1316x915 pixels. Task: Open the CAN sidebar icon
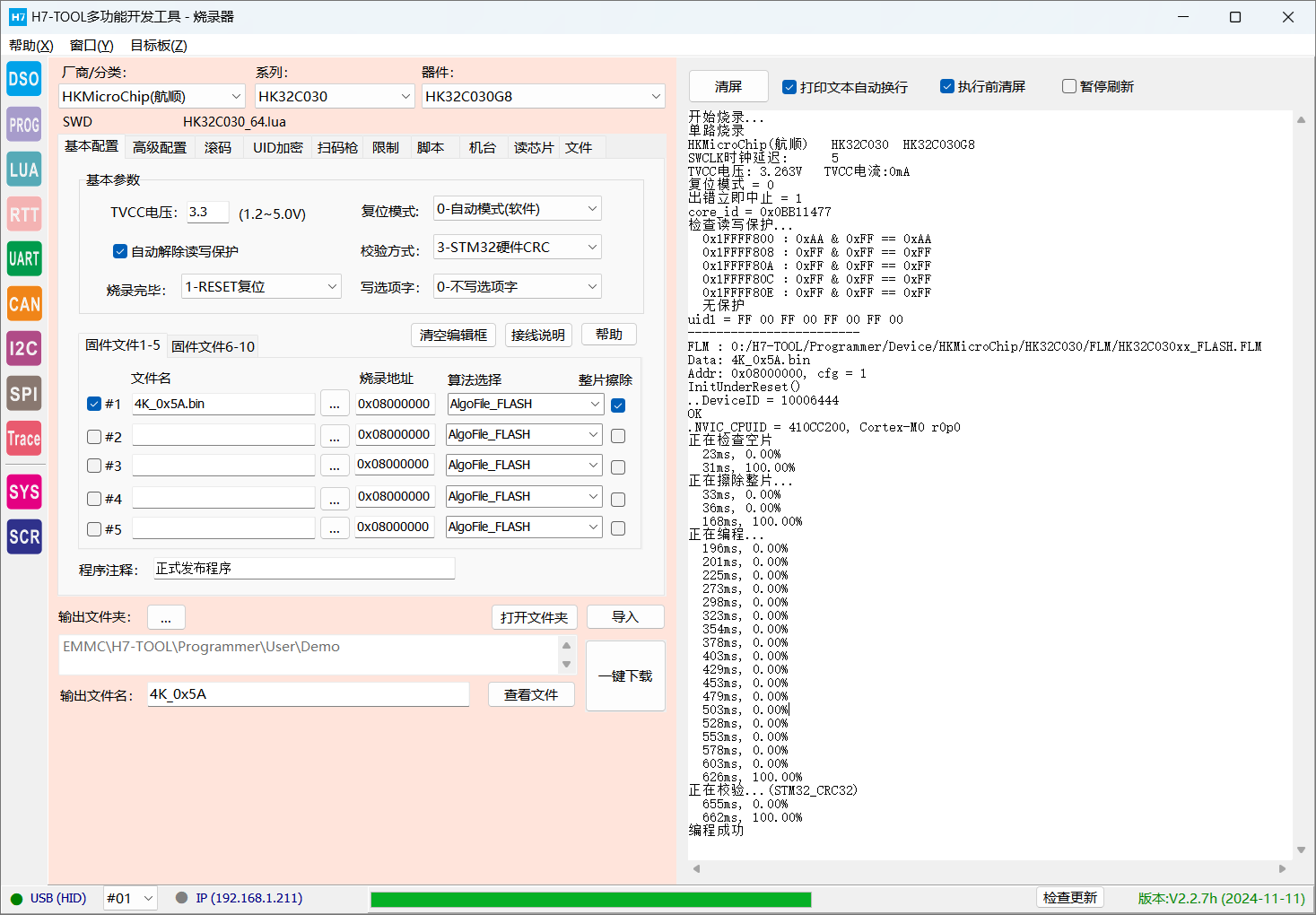pos(24,304)
